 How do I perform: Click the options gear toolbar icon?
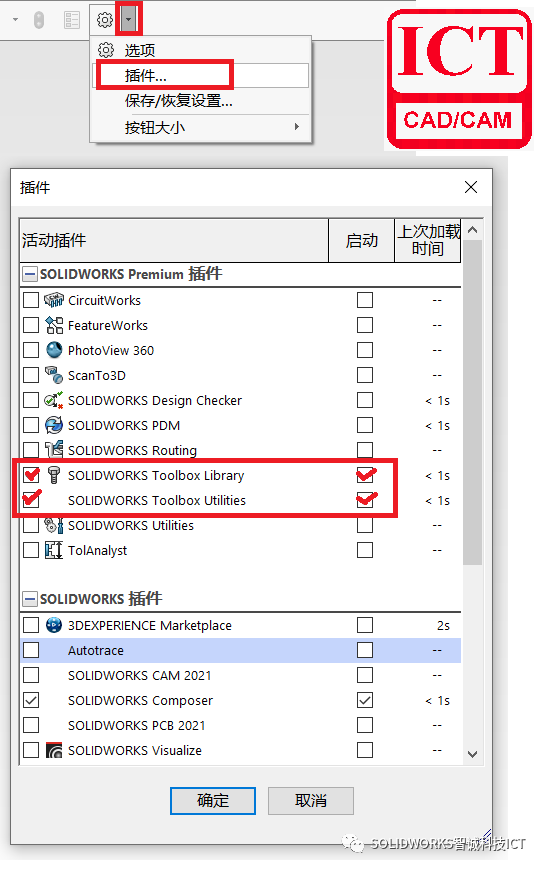[105, 21]
